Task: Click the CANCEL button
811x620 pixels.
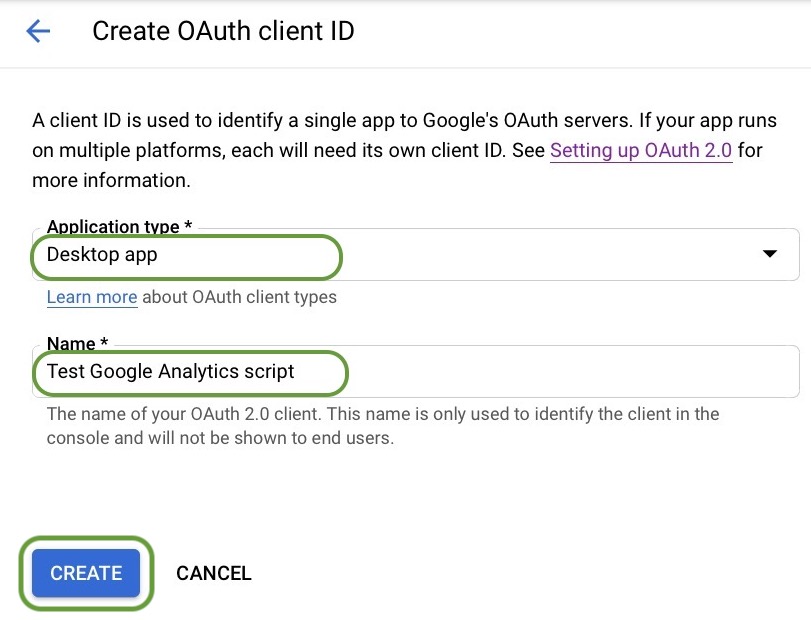Action: tap(213, 573)
